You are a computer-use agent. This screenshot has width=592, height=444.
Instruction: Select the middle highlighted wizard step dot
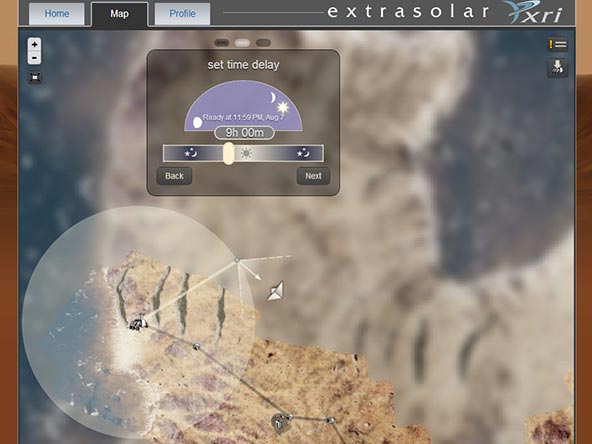242,43
